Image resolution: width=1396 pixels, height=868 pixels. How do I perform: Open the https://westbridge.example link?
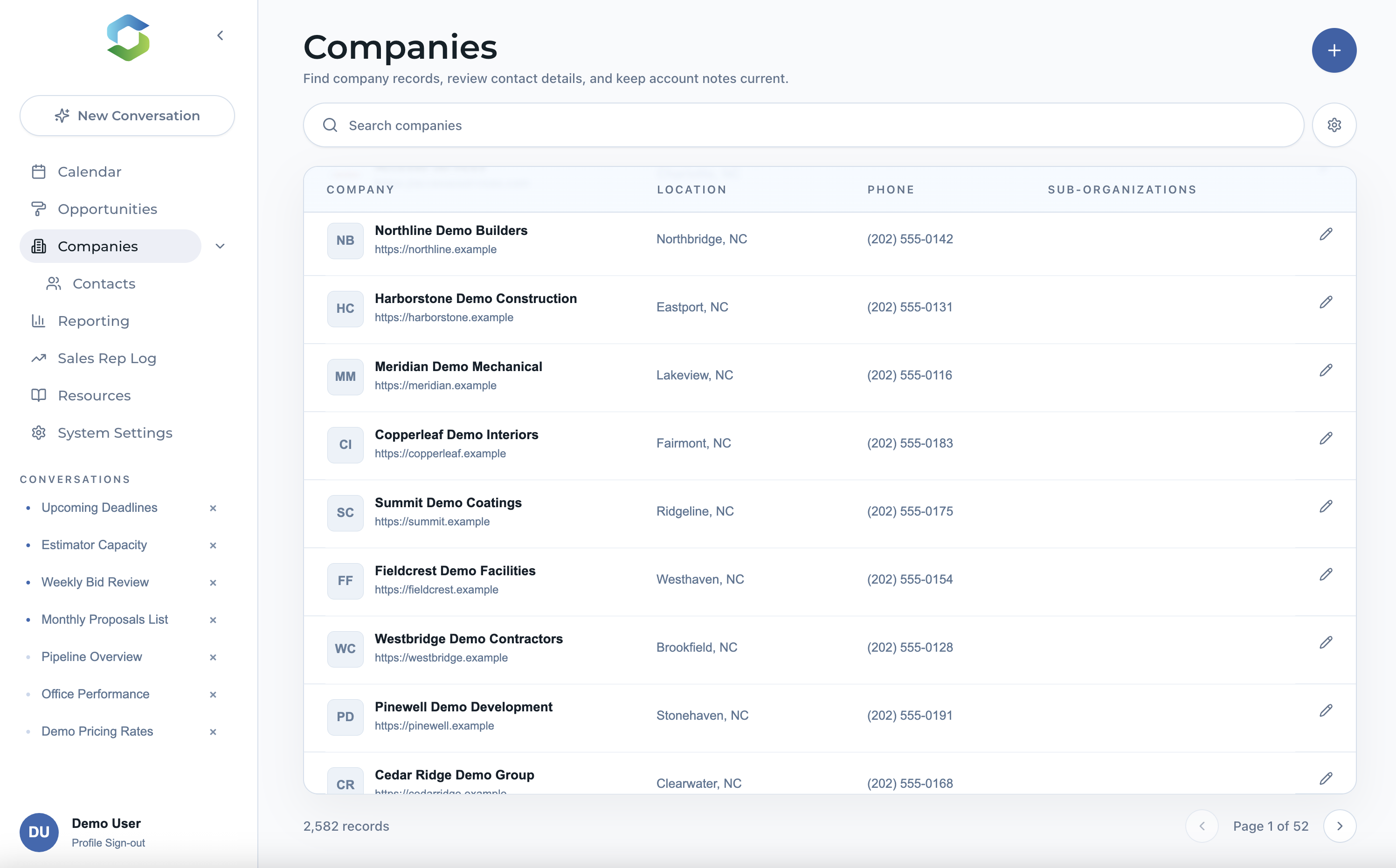441,657
